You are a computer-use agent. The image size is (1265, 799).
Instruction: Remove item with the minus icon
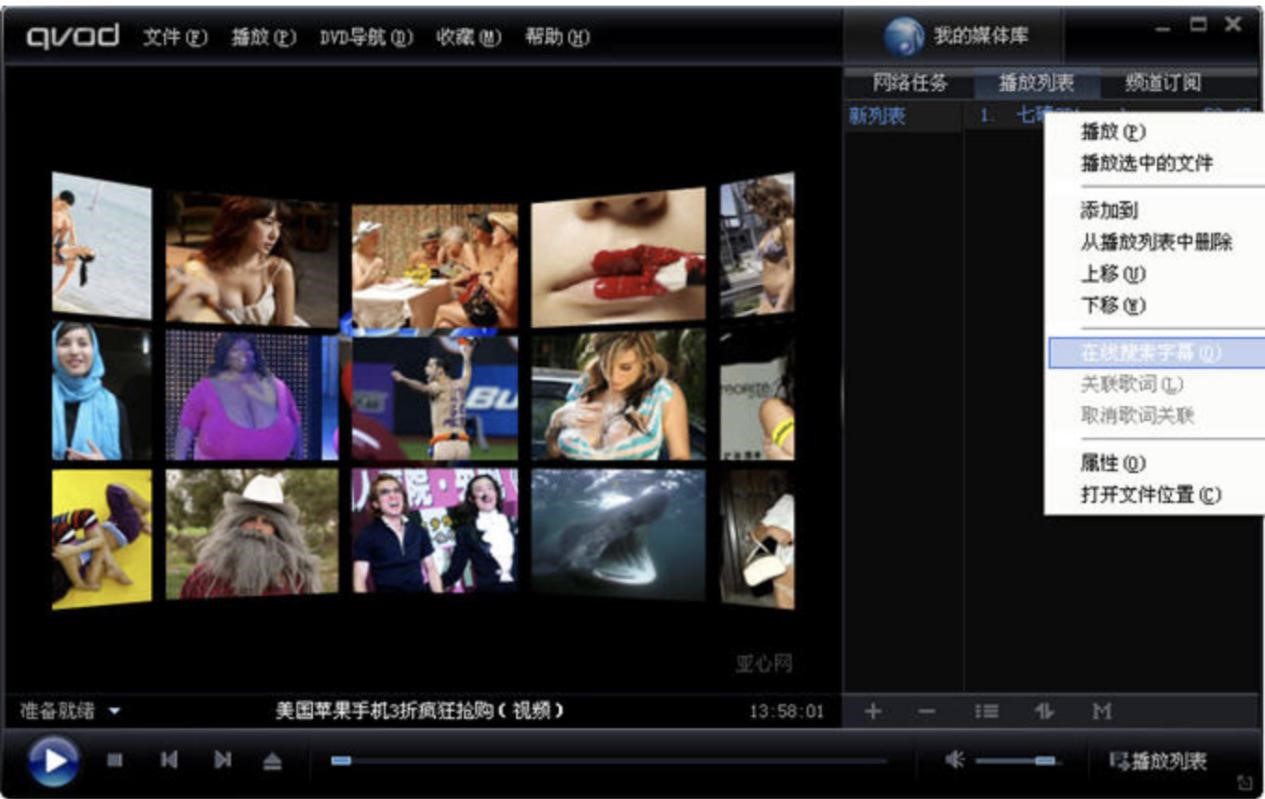click(x=927, y=711)
